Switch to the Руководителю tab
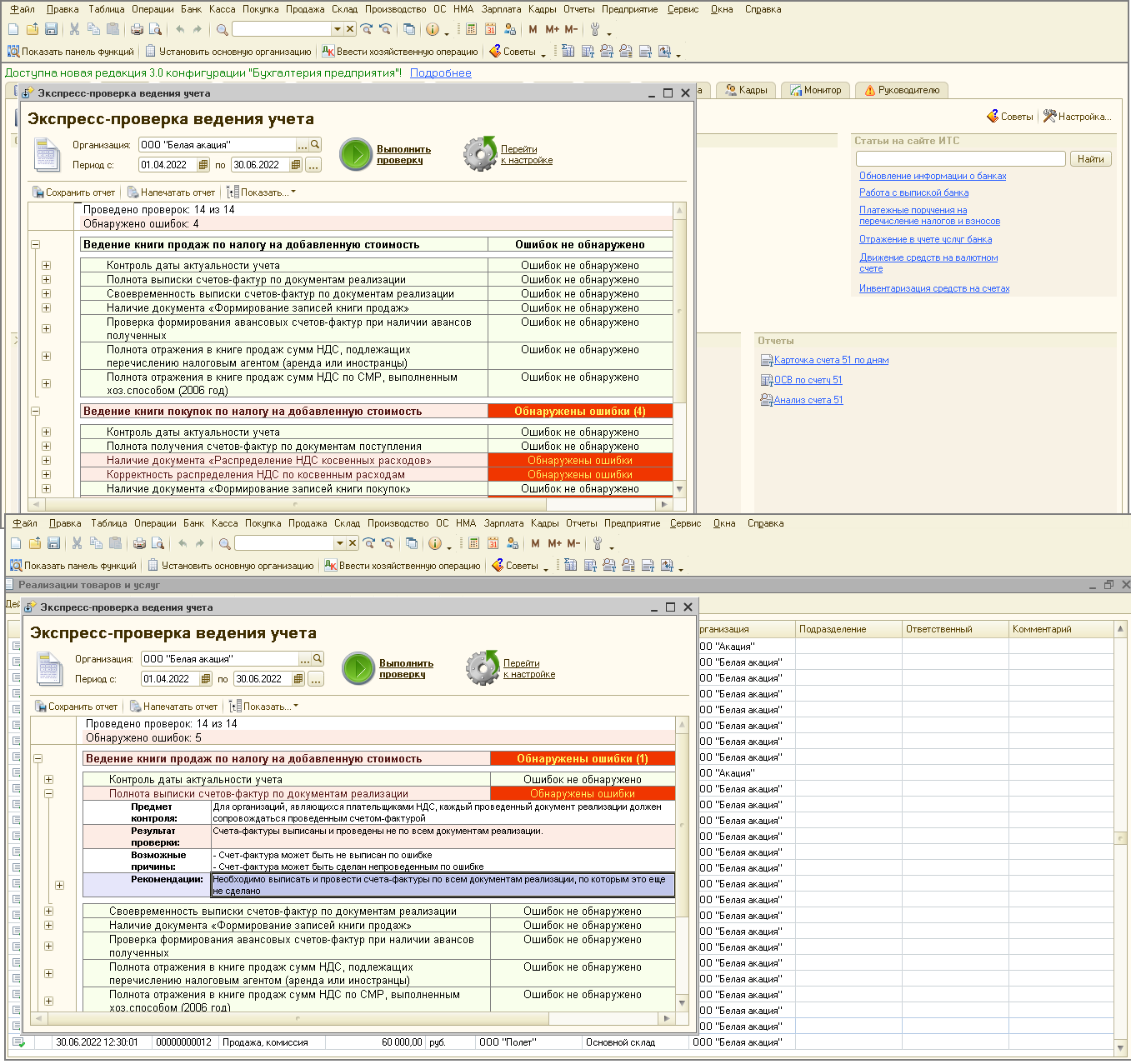This screenshot has width=1131, height=1064. 901,90
